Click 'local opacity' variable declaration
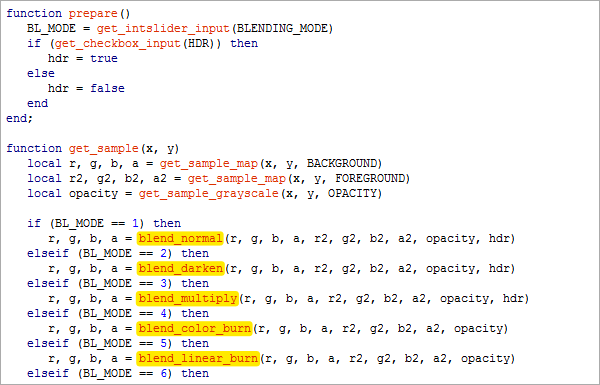 click(x=73, y=193)
